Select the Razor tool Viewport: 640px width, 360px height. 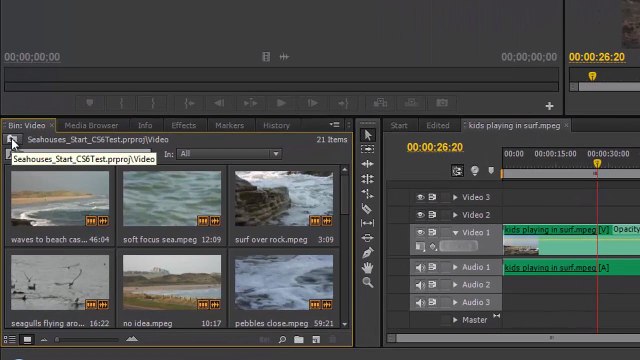[367, 209]
